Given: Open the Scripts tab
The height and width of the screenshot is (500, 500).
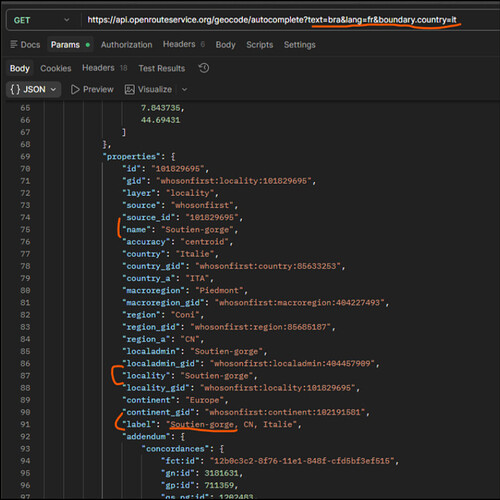Looking at the screenshot, I should pos(259,45).
